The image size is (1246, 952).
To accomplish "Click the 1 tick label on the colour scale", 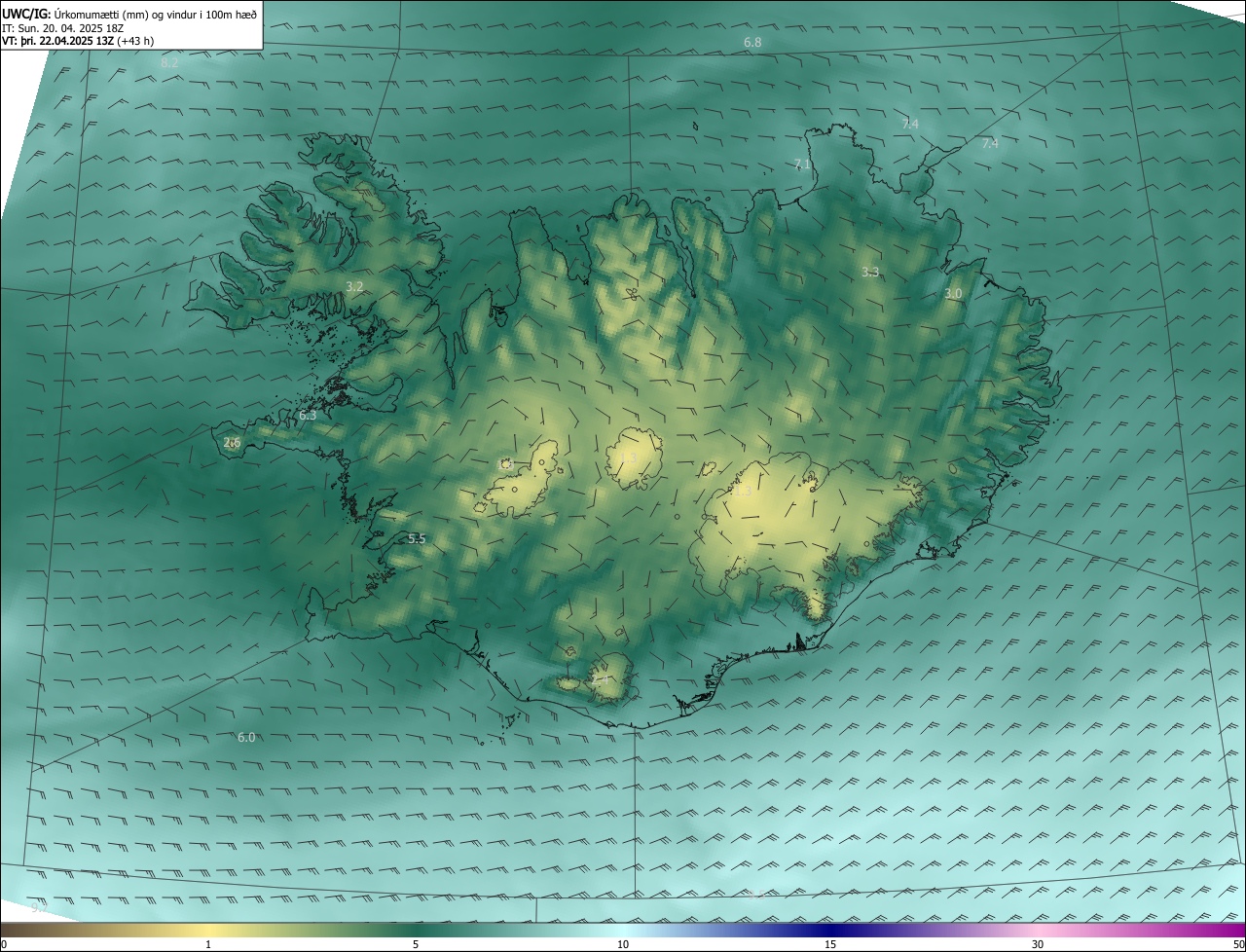I will click(x=208, y=944).
